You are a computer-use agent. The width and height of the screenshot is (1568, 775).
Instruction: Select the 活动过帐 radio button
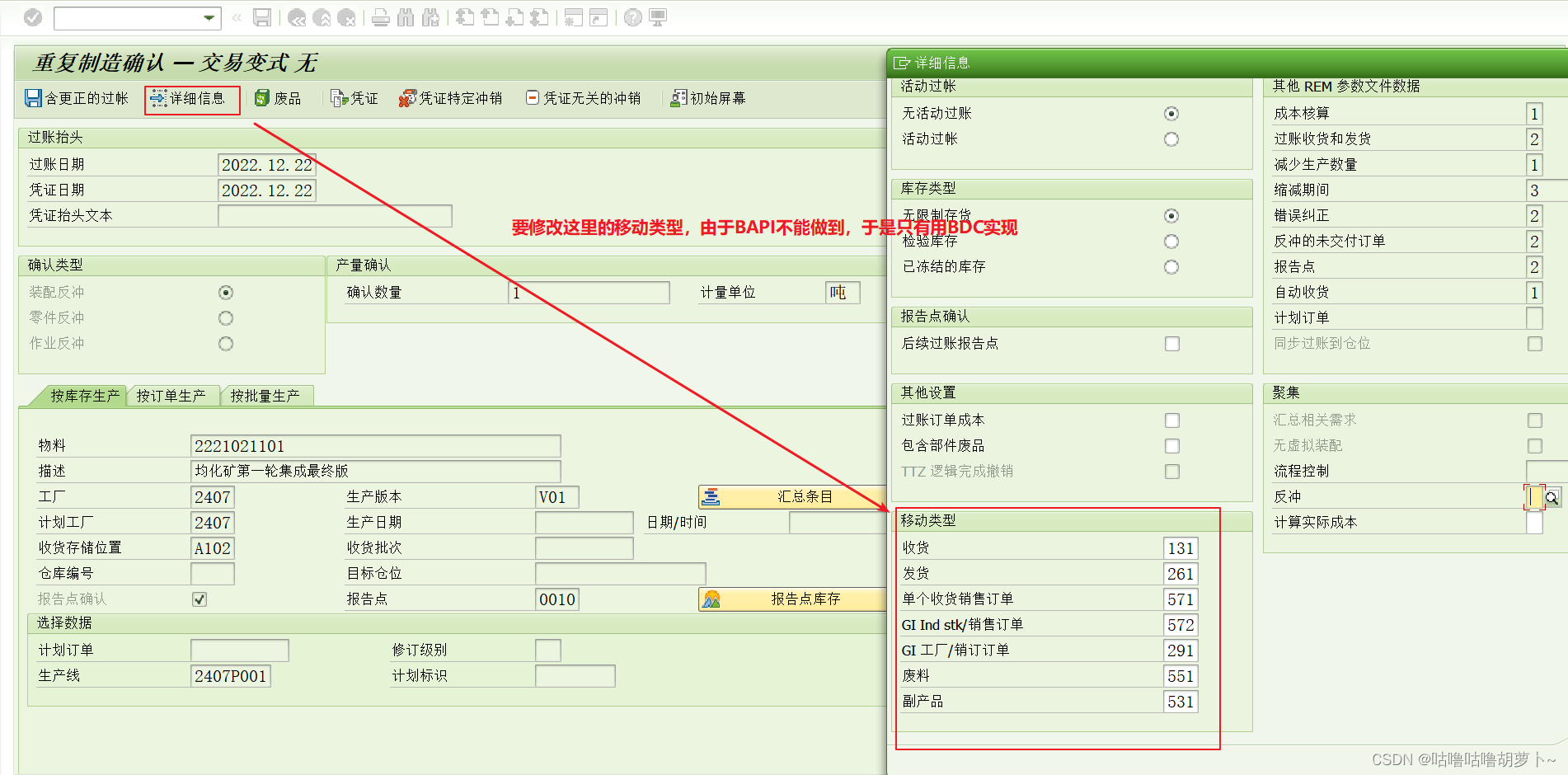[x=1171, y=139]
